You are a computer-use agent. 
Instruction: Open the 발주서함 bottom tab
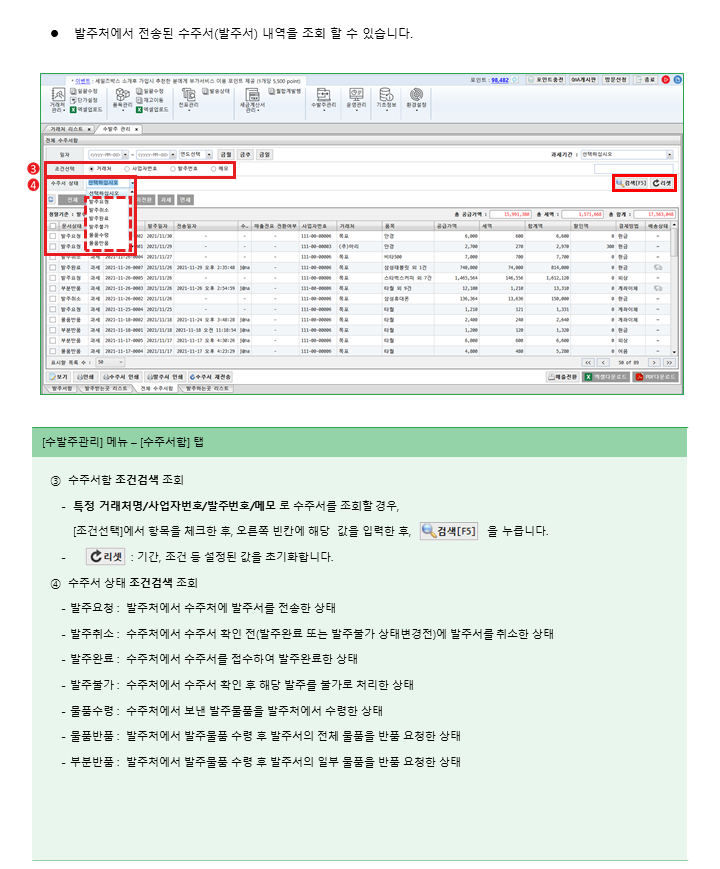coord(62,389)
